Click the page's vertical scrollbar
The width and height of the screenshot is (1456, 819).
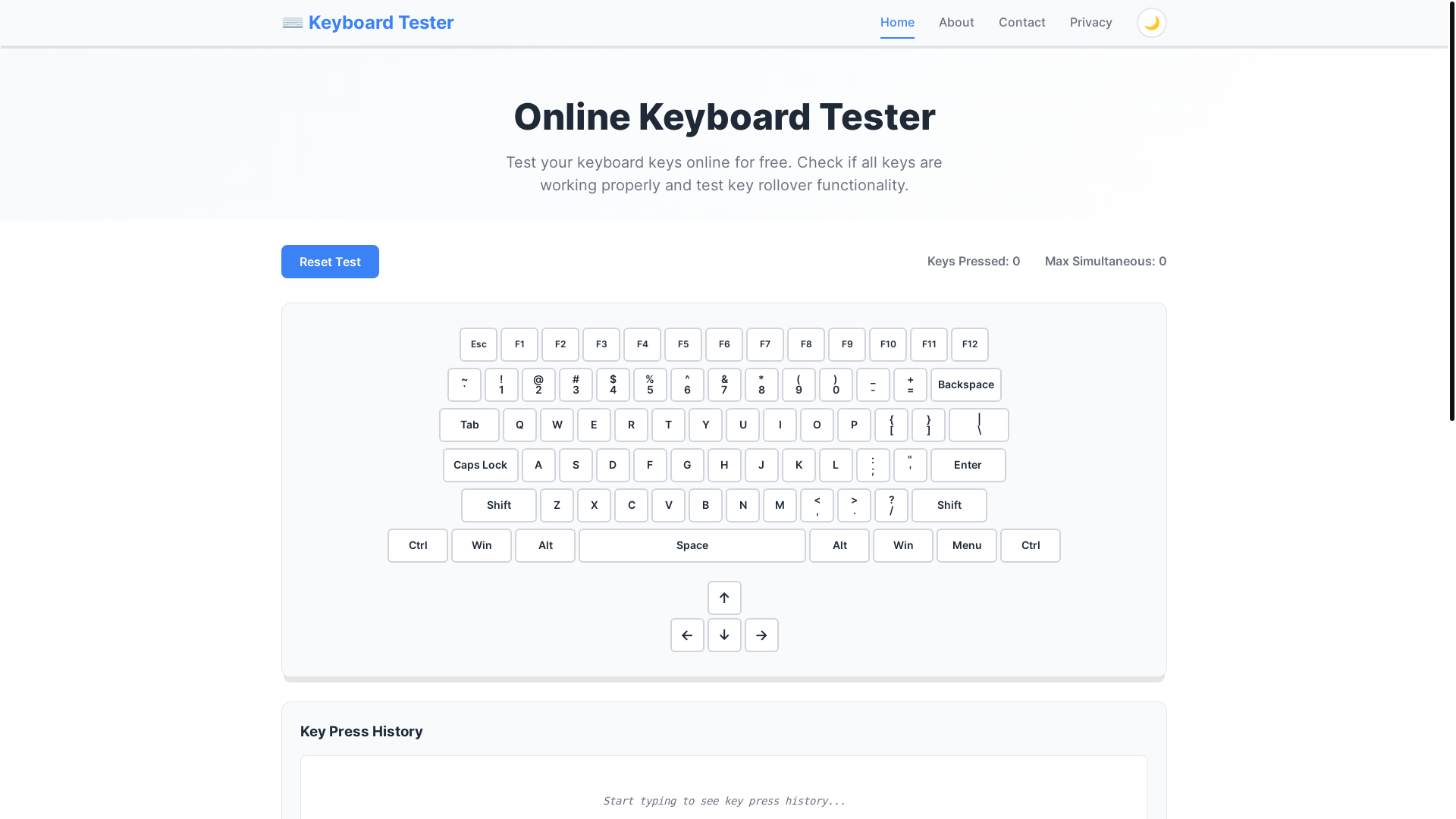(x=1451, y=212)
